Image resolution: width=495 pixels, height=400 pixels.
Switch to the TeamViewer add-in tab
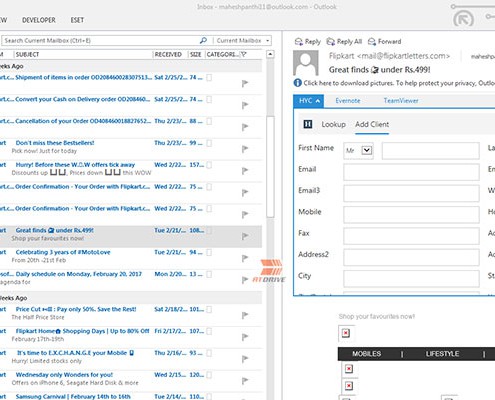pyautogui.click(x=401, y=101)
